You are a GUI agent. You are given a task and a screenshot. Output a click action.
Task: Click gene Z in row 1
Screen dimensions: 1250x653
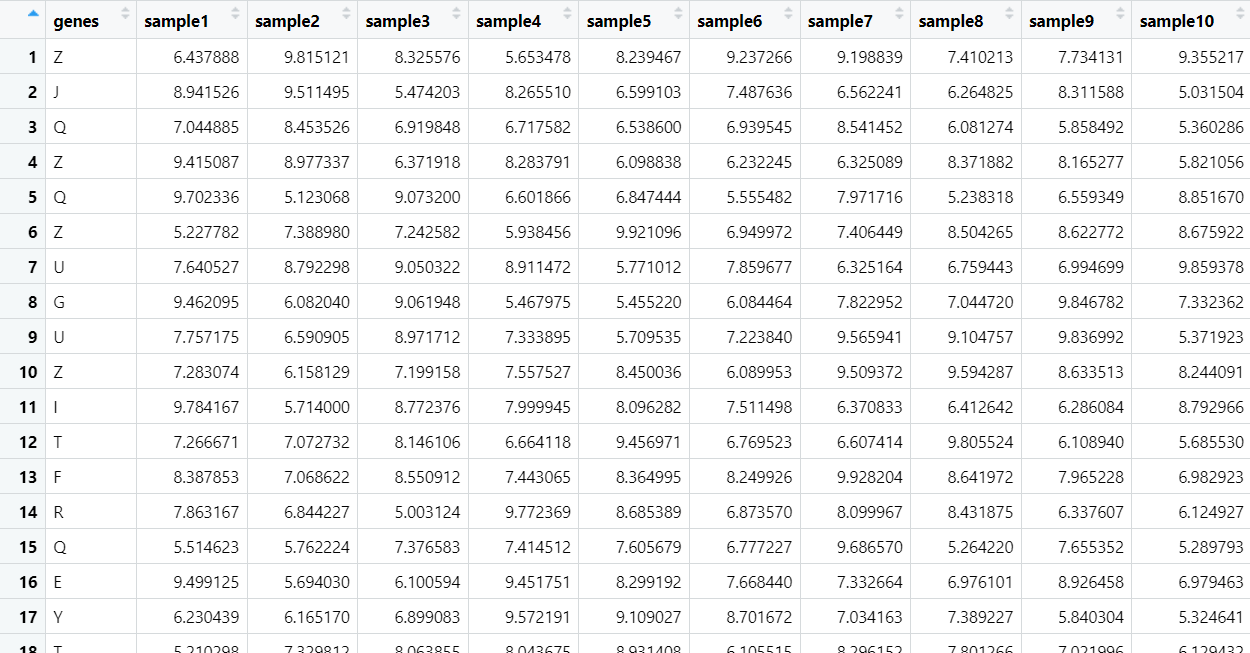[58, 57]
